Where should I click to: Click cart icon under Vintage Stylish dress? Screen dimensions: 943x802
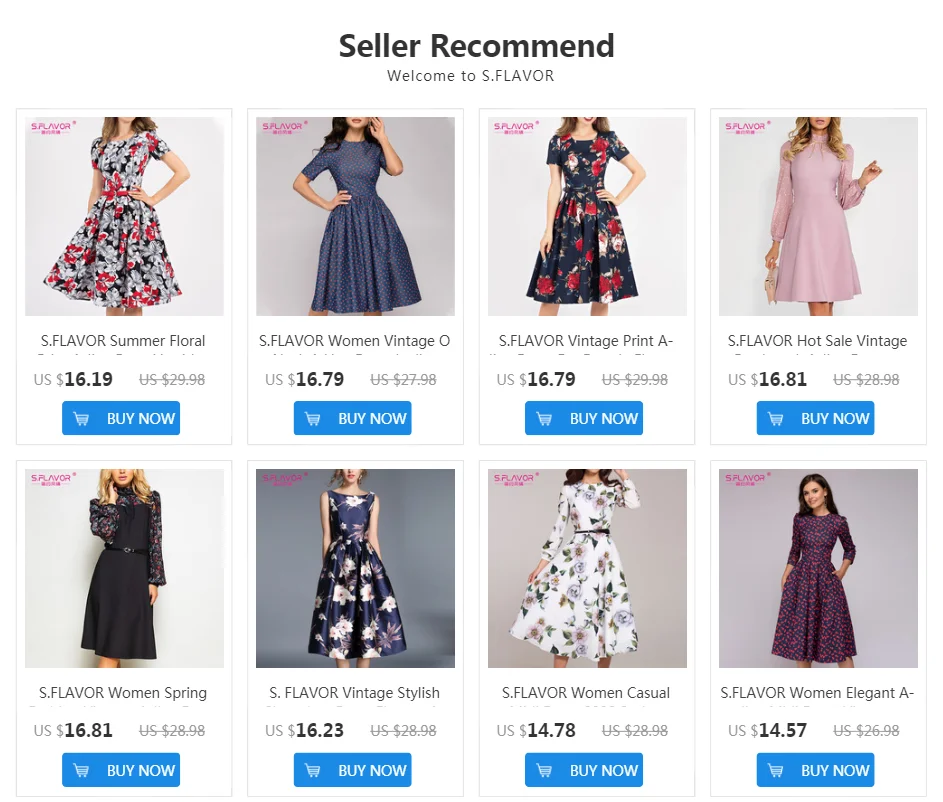313,770
